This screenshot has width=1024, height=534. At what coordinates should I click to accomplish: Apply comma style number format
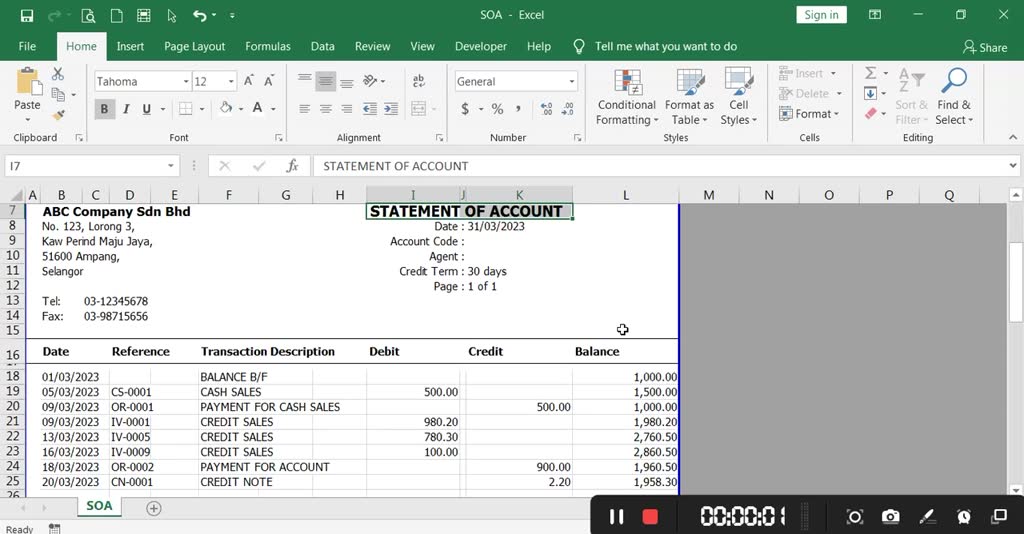point(518,109)
